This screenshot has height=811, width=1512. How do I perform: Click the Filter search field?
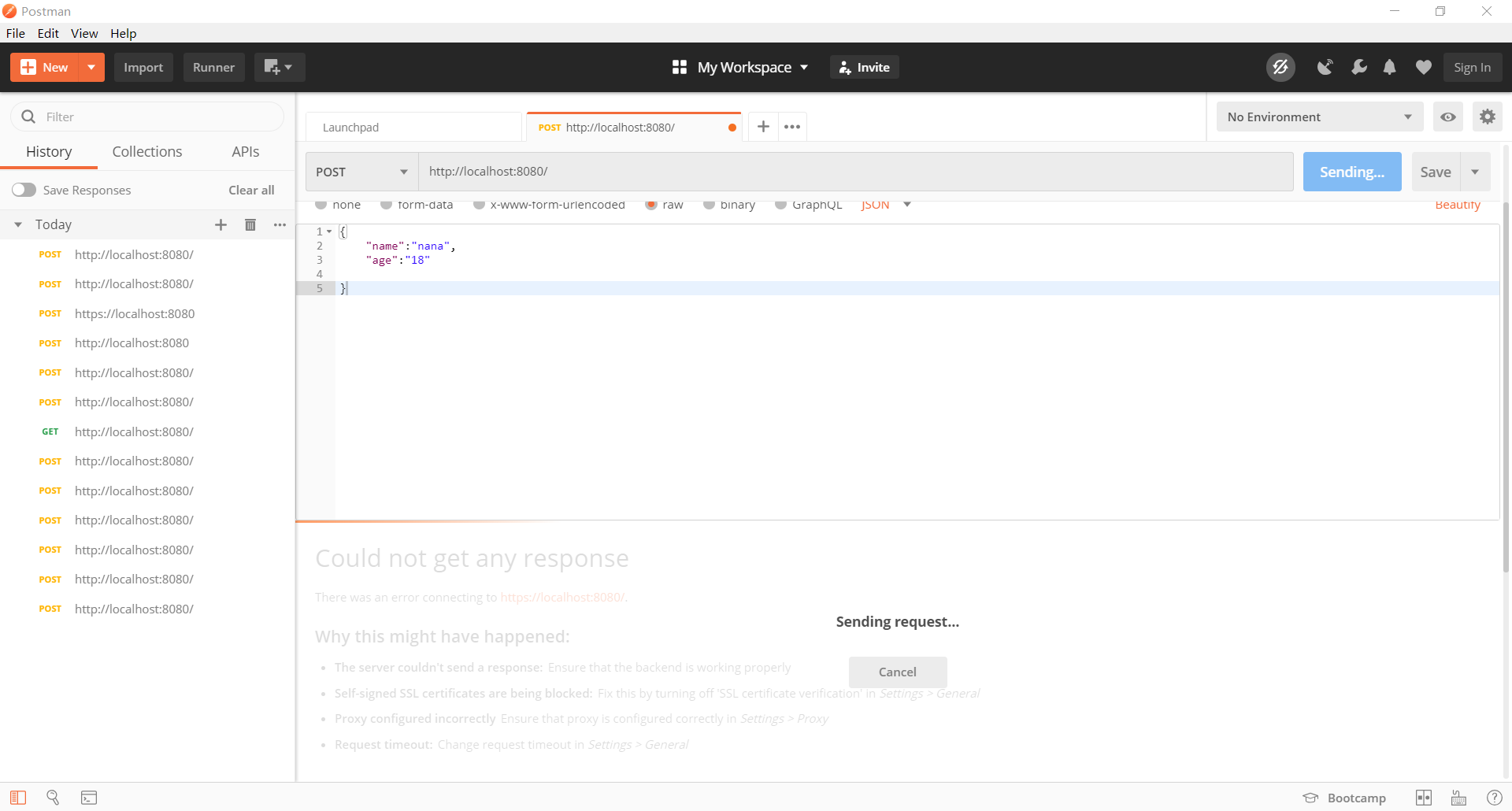(x=147, y=117)
